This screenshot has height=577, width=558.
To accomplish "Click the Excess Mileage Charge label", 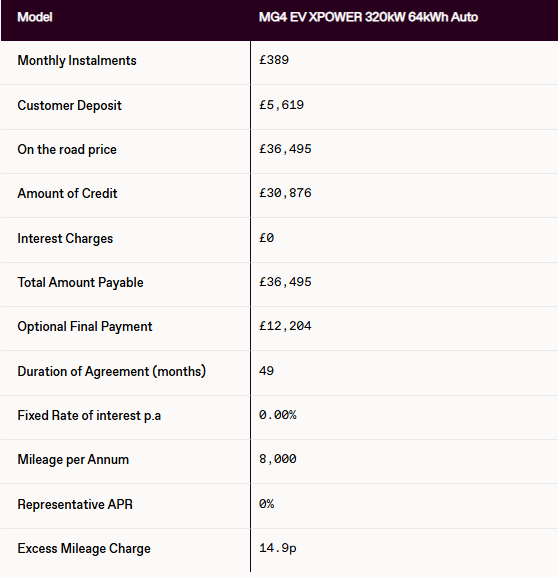I will coord(84,549).
